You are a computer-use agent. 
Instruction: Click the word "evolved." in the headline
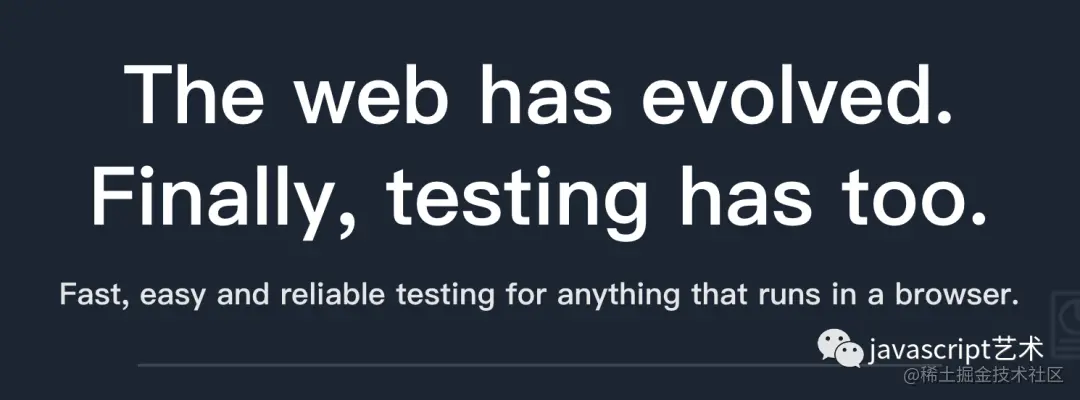(799, 94)
